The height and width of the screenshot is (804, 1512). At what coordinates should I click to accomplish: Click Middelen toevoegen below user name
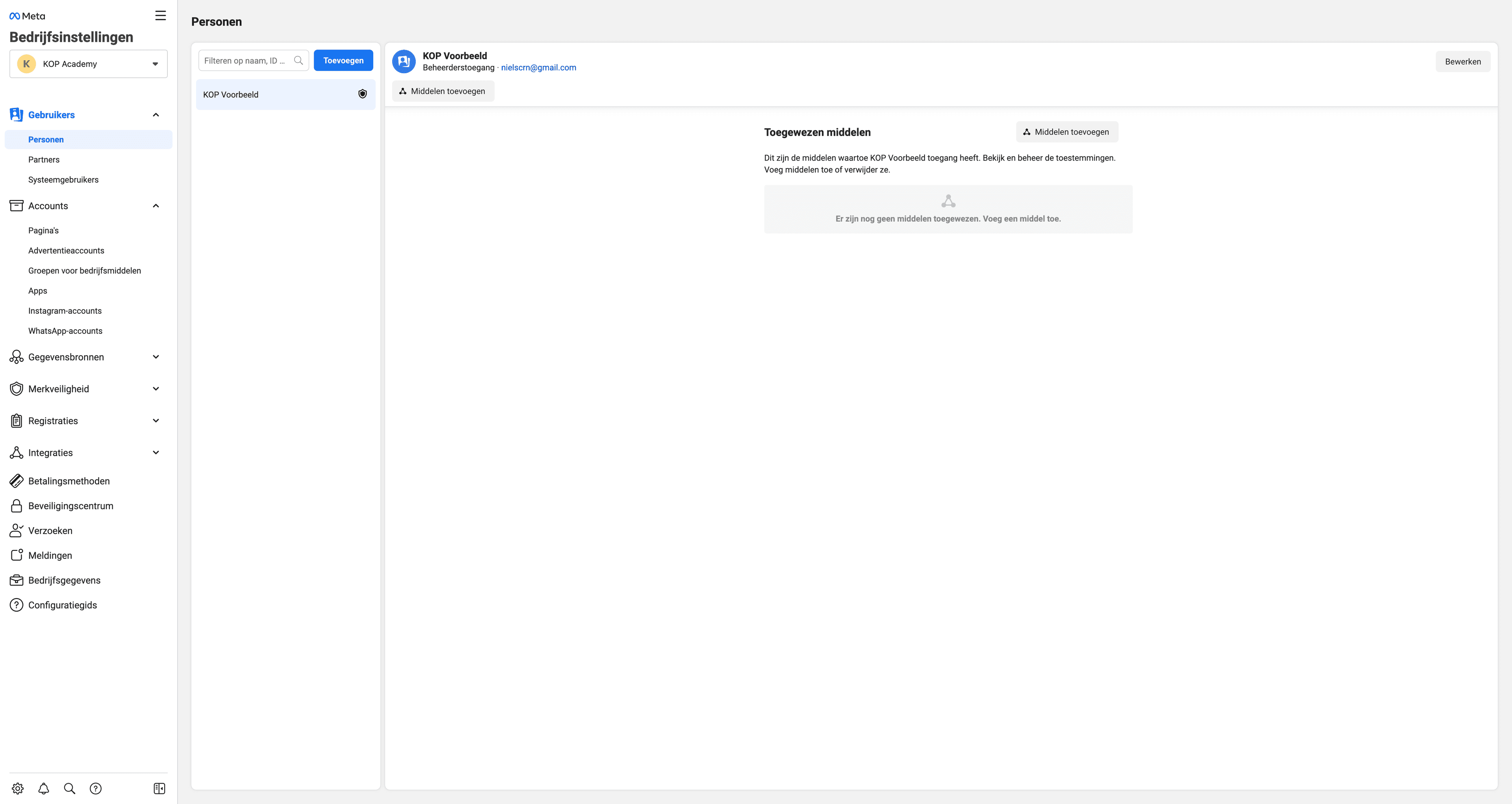coord(443,91)
